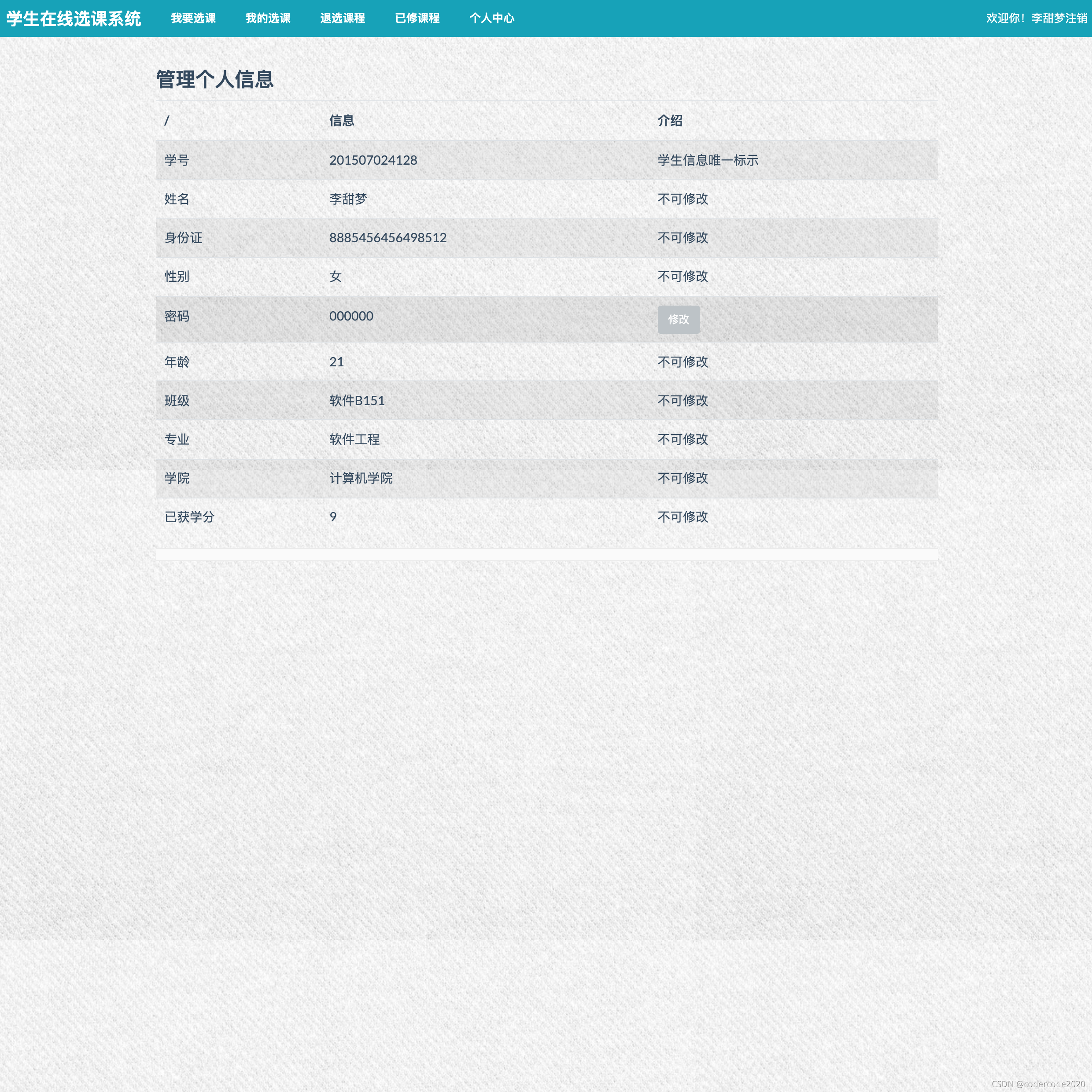Click the earned credits value 9
The height and width of the screenshot is (1092, 1092).
tap(333, 516)
